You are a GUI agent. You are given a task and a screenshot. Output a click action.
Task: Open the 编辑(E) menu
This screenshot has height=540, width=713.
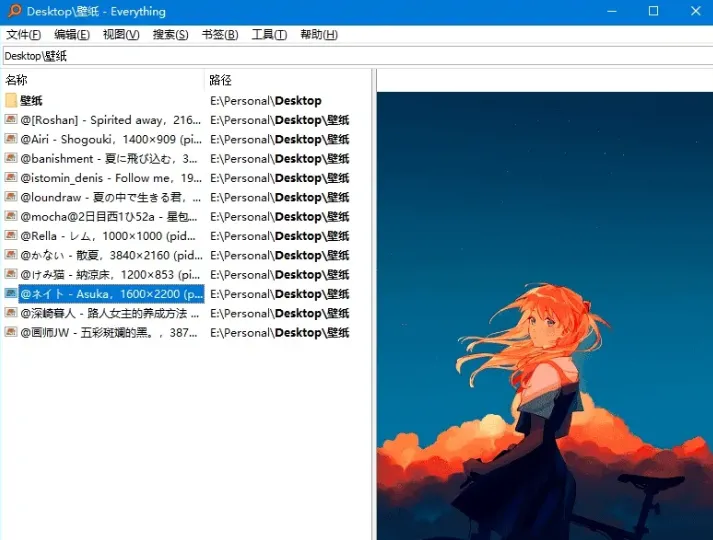pos(72,35)
